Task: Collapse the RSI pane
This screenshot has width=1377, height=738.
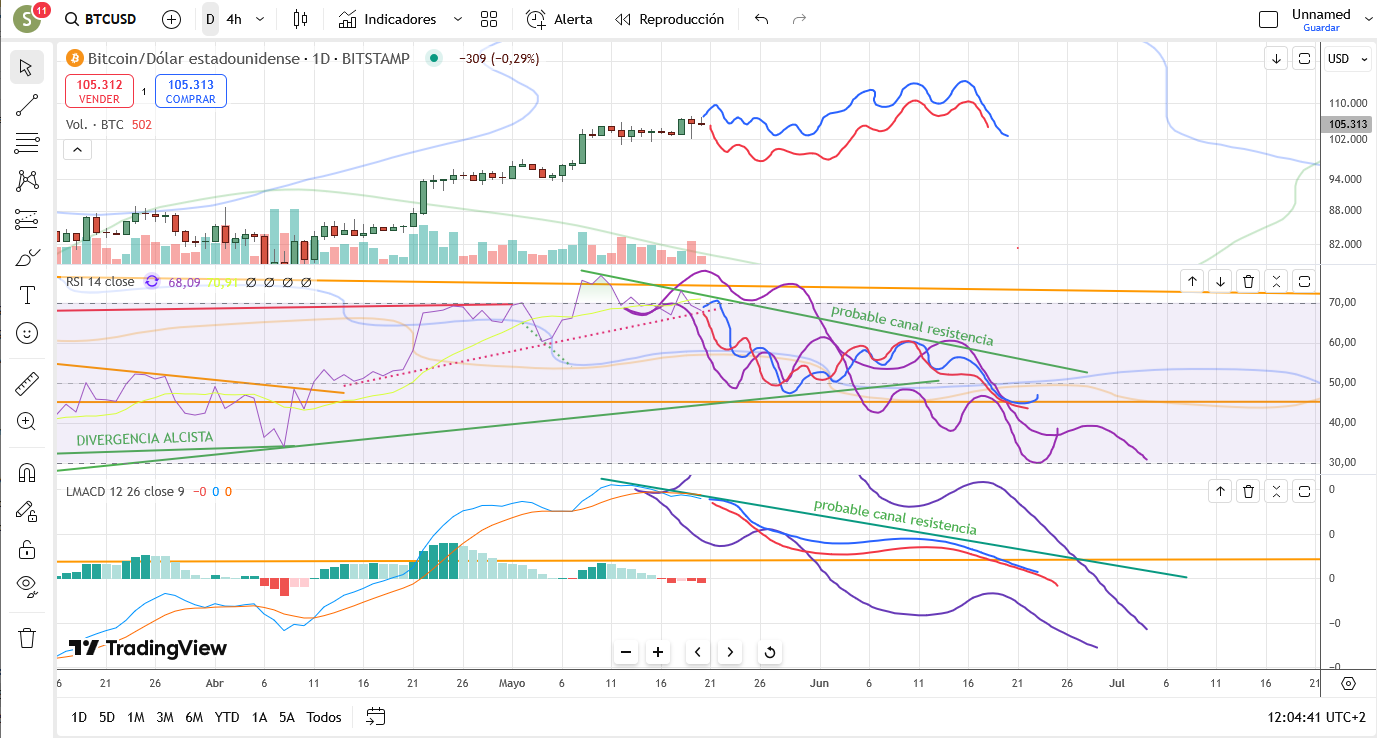Action: click(1276, 281)
